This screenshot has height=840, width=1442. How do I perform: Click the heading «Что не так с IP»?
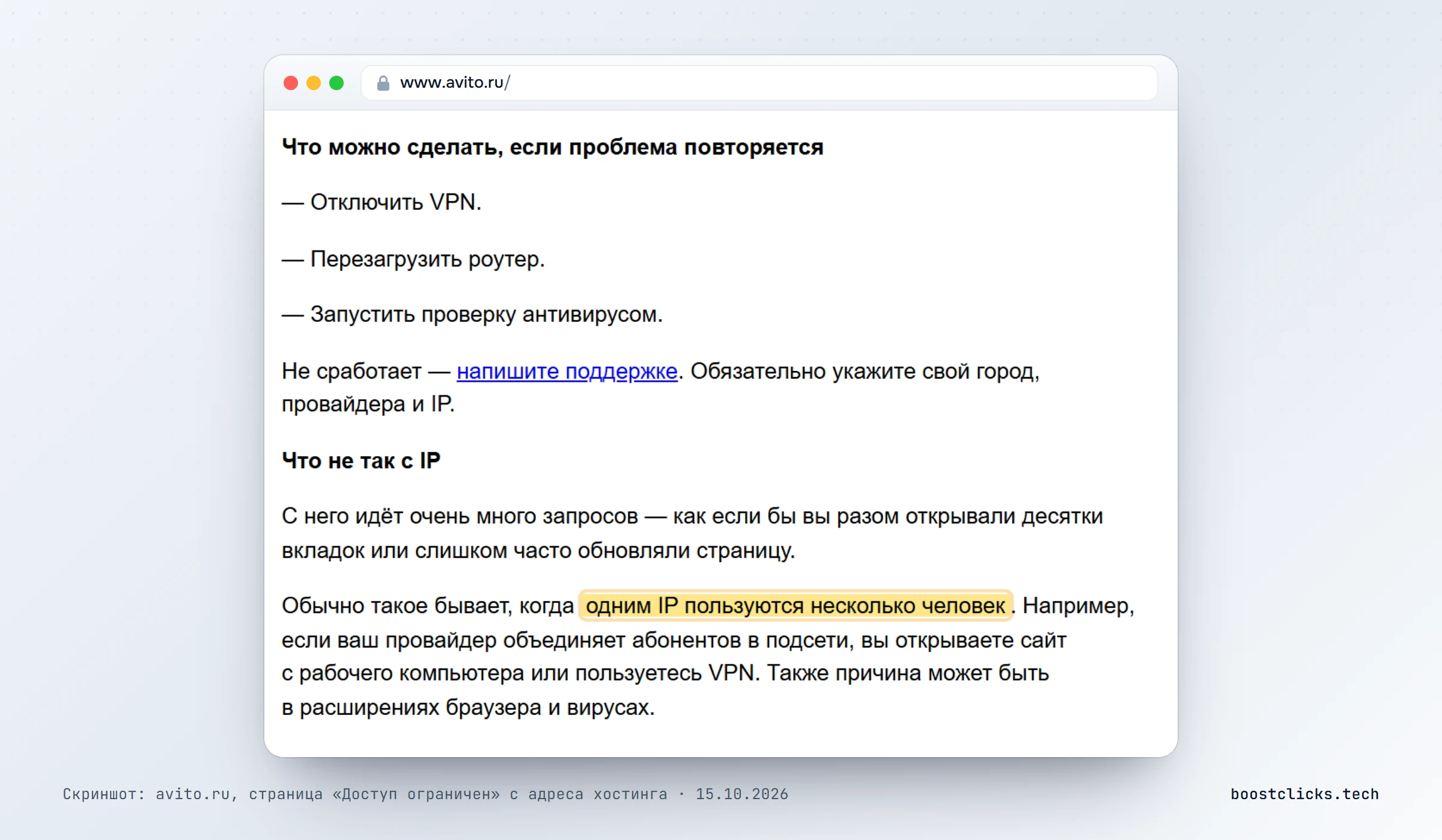[x=361, y=461]
